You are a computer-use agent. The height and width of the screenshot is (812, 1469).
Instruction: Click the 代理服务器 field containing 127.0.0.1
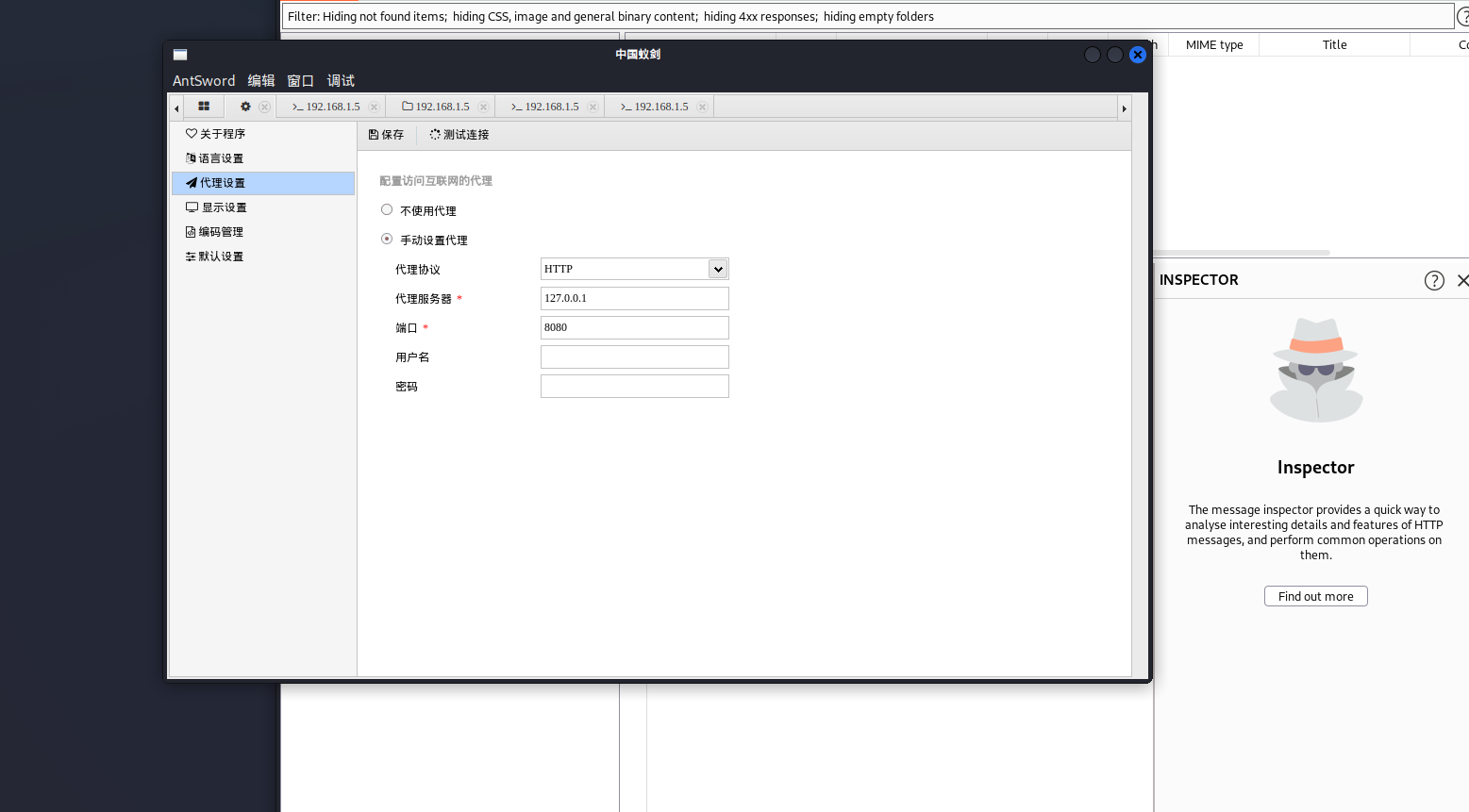click(x=635, y=298)
